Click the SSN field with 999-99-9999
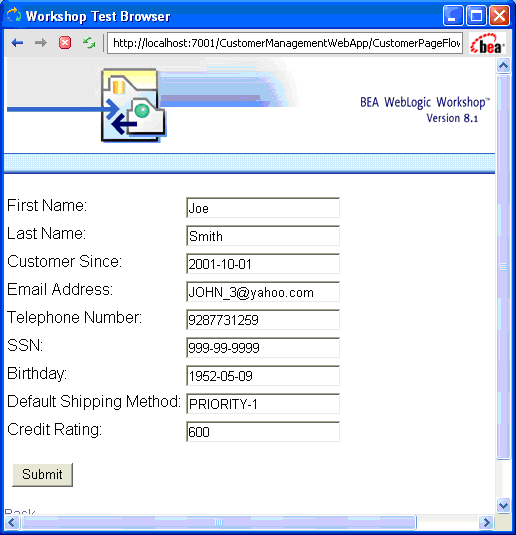Image resolution: width=516 pixels, height=535 pixels. click(x=263, y=347)
